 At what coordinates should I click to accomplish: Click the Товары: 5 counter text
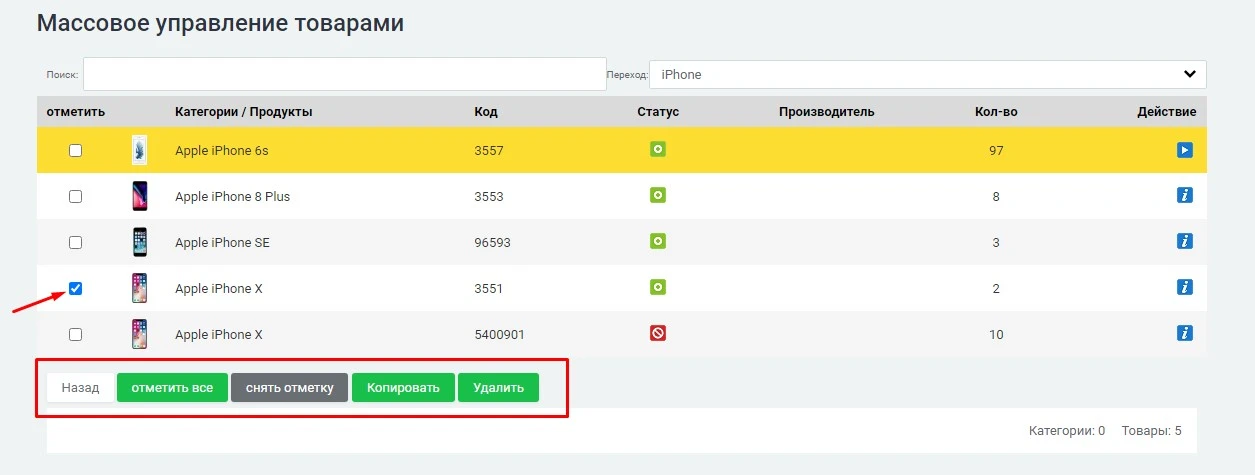click(1152, 431)
